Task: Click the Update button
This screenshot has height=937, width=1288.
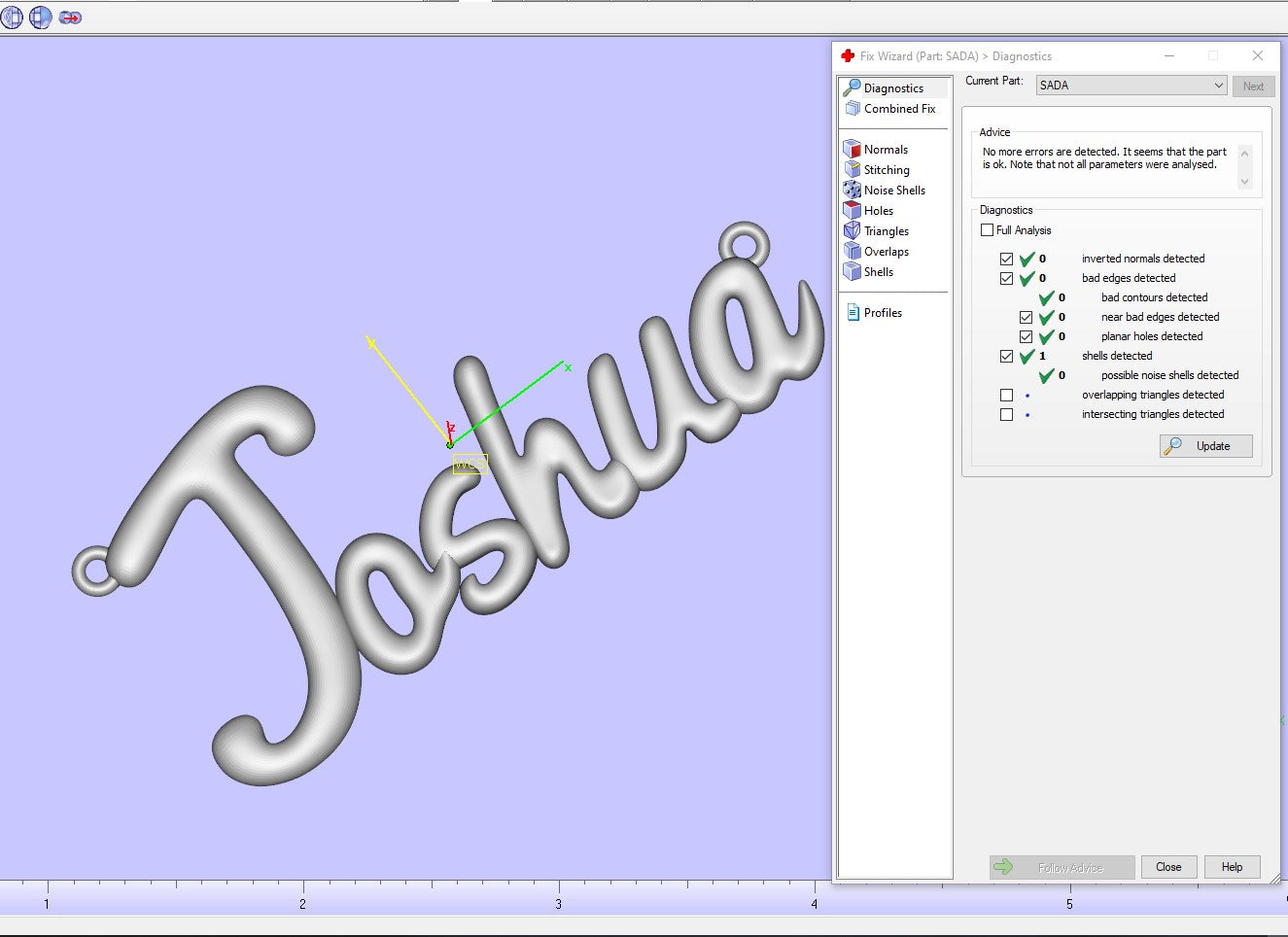Action: point(1205,446)
